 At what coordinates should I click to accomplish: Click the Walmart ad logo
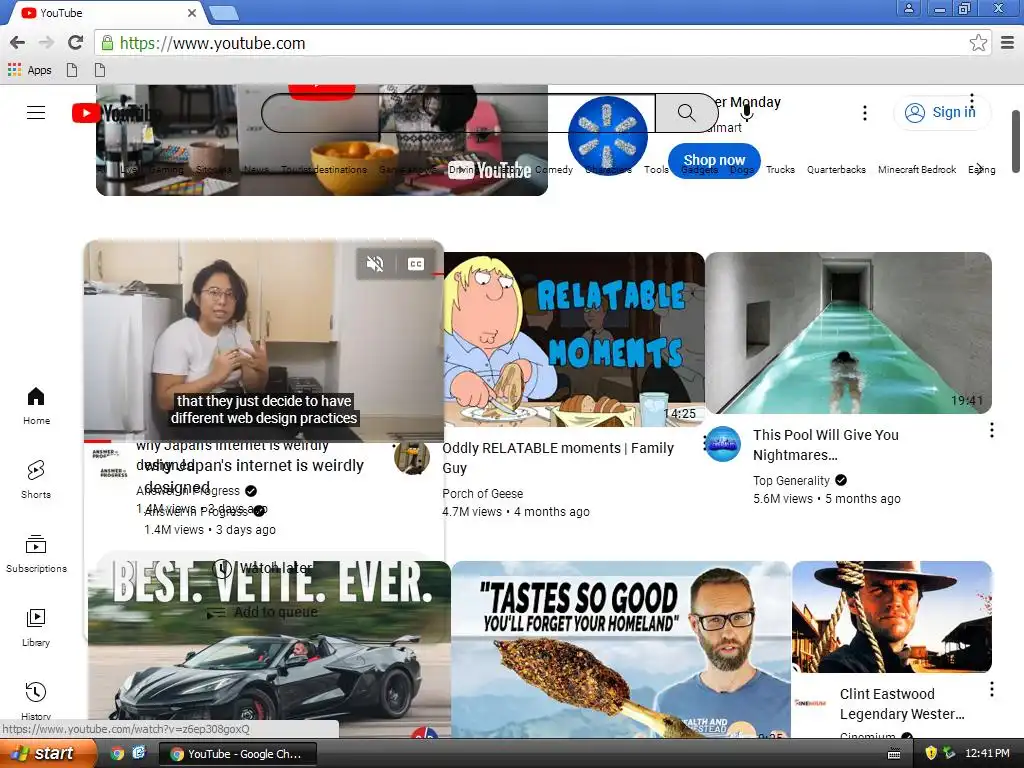[607, 136]
